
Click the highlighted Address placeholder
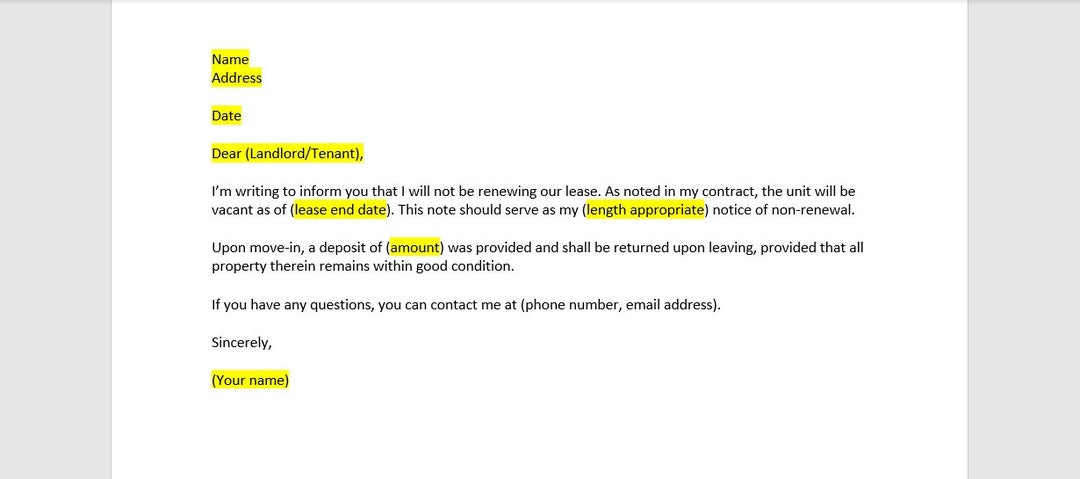(237, 78)
